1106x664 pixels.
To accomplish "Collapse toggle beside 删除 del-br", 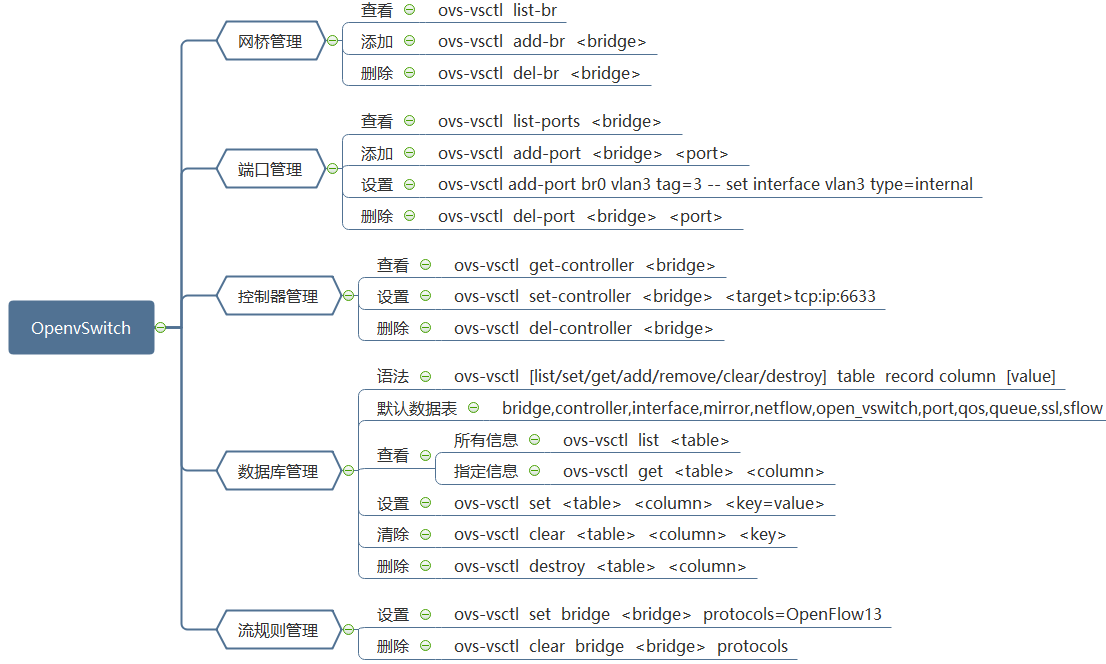I will click(x=410, y=73).
